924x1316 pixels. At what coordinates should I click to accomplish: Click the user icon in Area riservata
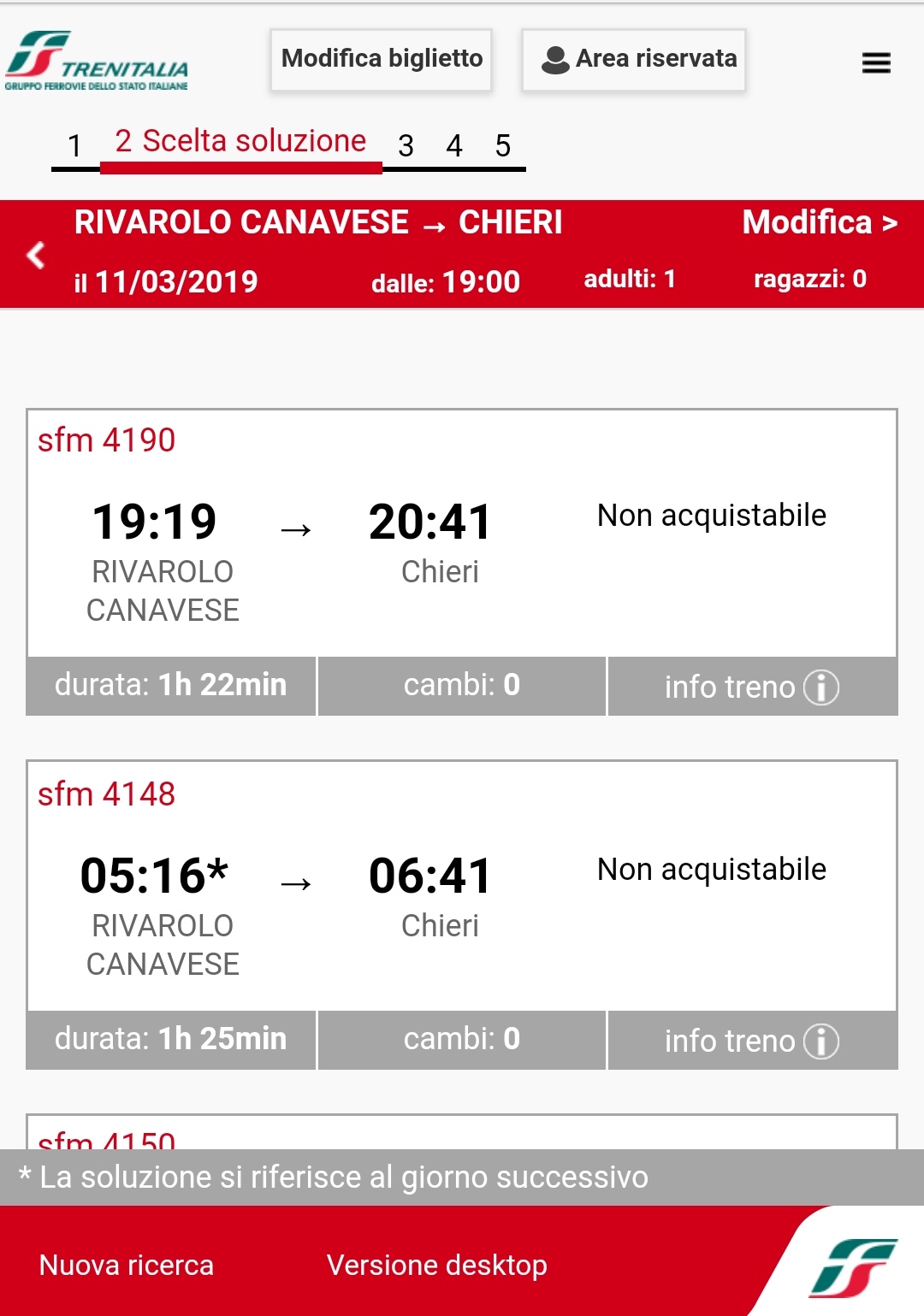coord(555,59)
